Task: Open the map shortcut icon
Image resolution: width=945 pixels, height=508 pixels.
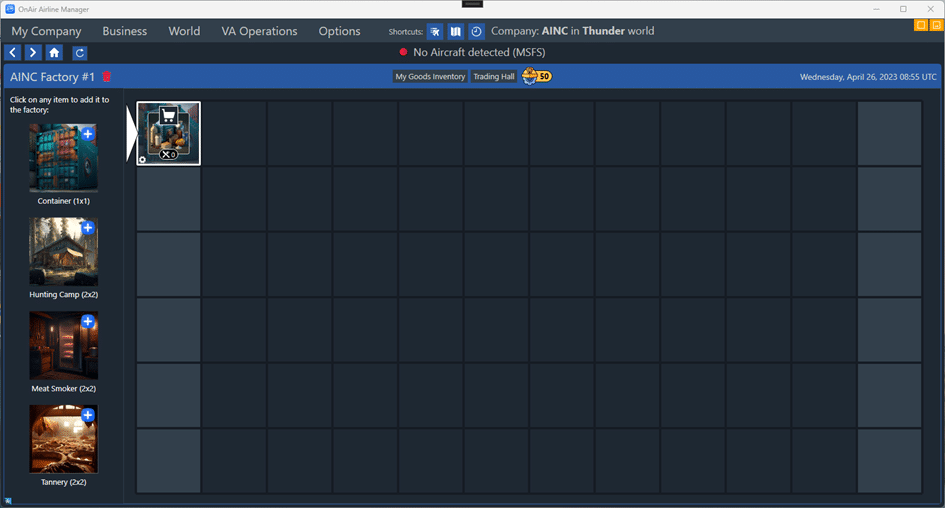Action: coord(456,31)
